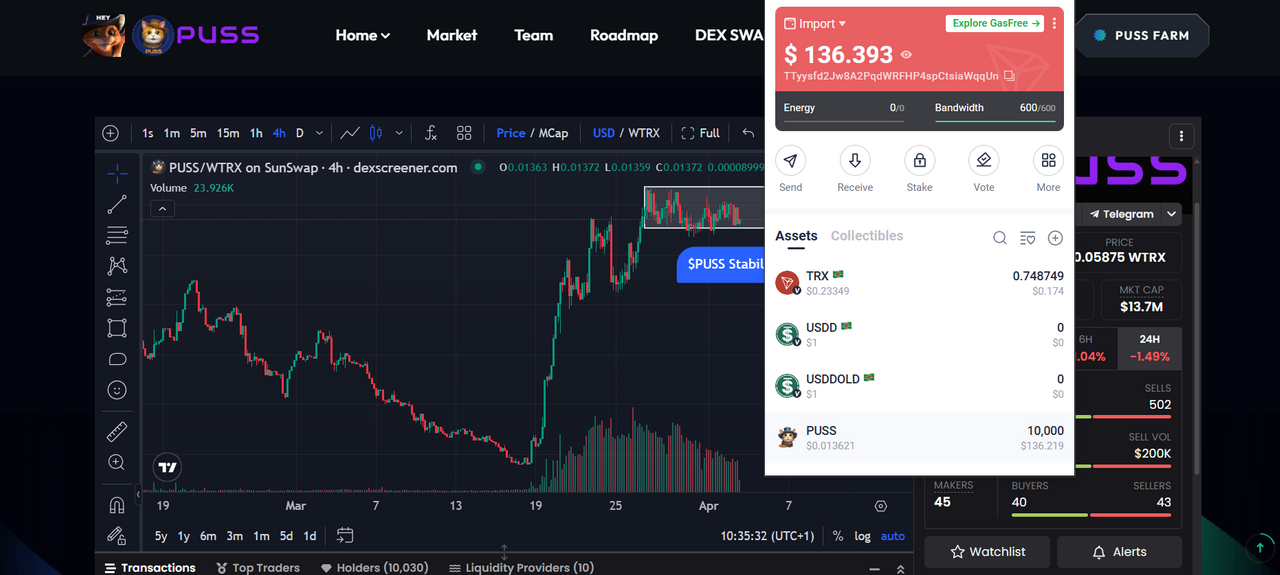Copy the wallet address
The height and width of the screenshot is (575, 1280).
point(1009,76)
